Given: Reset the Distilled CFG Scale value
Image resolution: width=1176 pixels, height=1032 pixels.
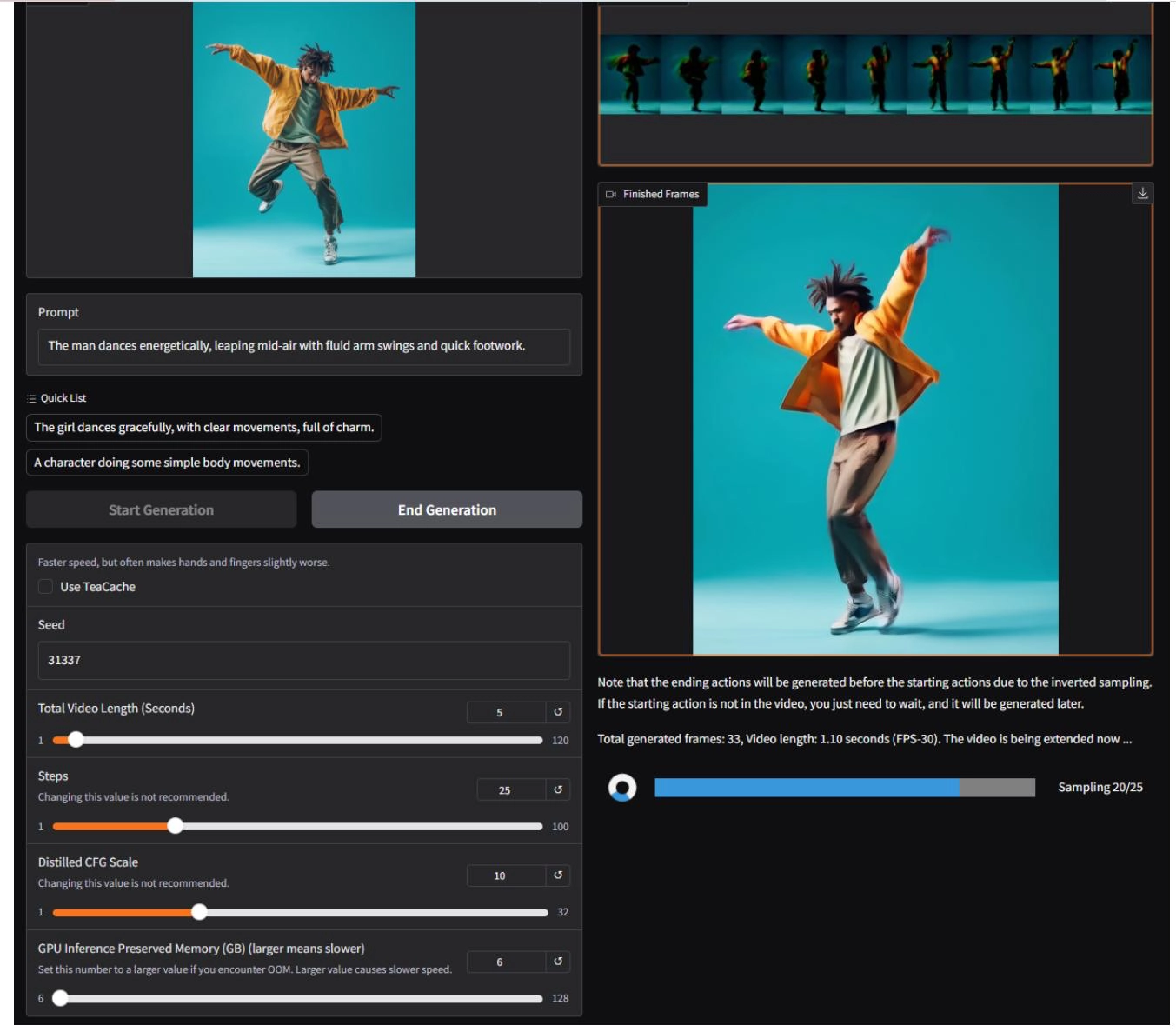Looking at the screenshot, I should [558, 876].
